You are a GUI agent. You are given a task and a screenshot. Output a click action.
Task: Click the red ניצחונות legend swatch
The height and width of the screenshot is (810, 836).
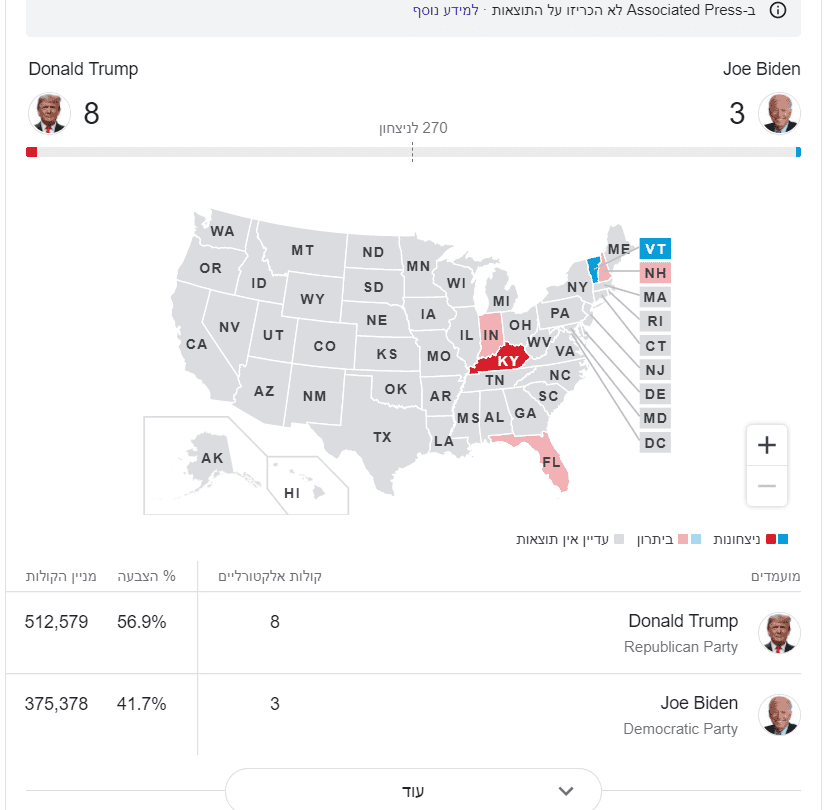(770, 539)
